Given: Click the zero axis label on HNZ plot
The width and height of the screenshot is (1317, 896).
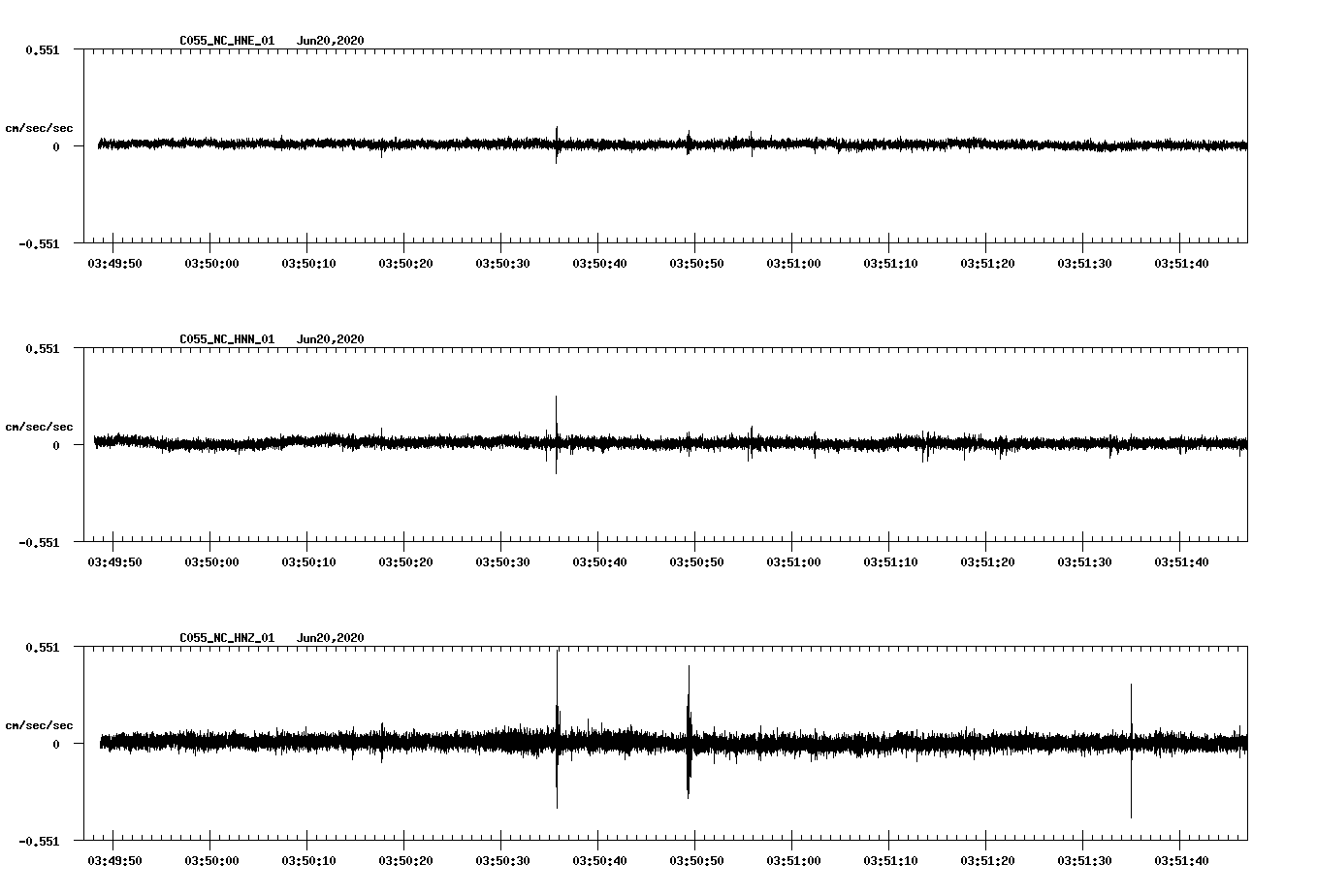Looking at the screenshot, I should tap(56, 744).
